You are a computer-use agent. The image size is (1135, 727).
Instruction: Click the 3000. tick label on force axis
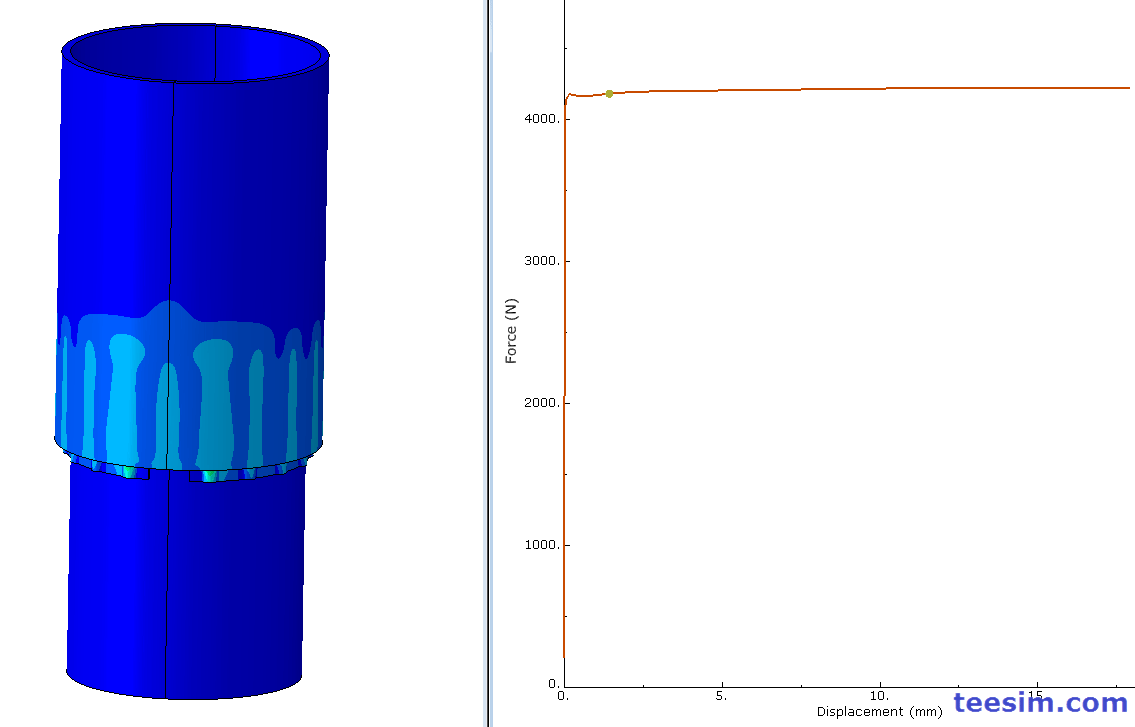click(x=543, y=261)
